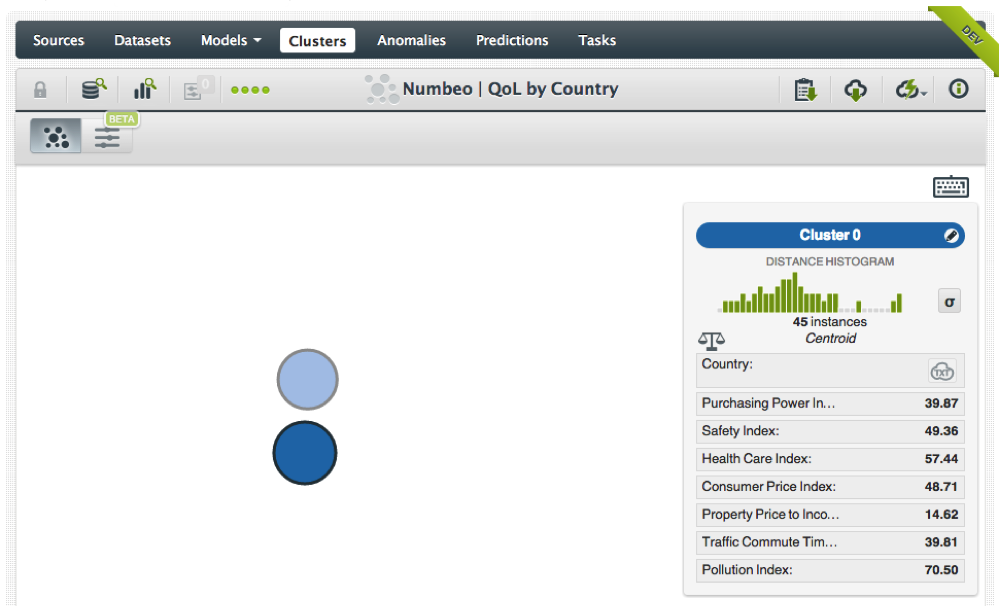
Task: Switch to the cluster bubble view
Action: pos(56,138)
